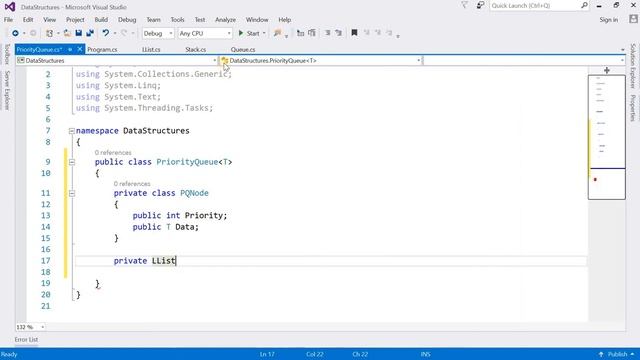640x360 pixels.
Task: Pin the PriorityQueue.cs tab
Action: [x=70, y=49]
